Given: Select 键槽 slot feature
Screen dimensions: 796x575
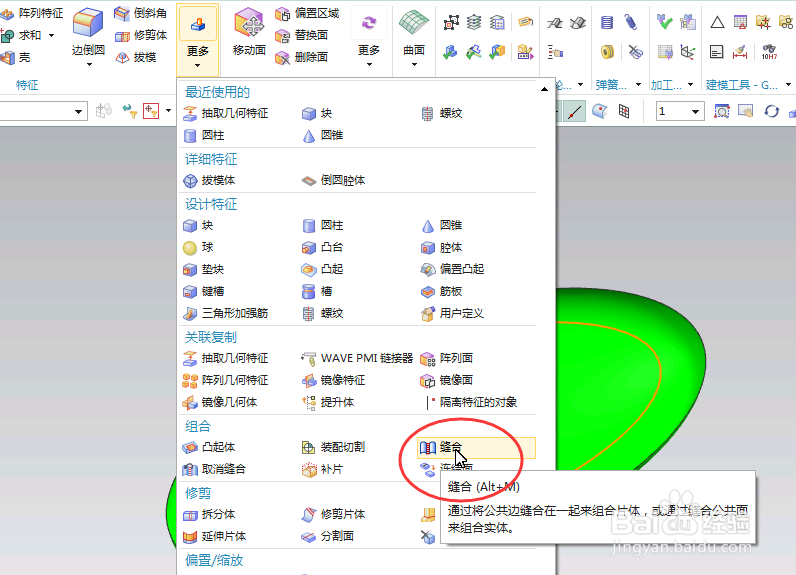Looking at the screenshot, I should click(203, 291).
